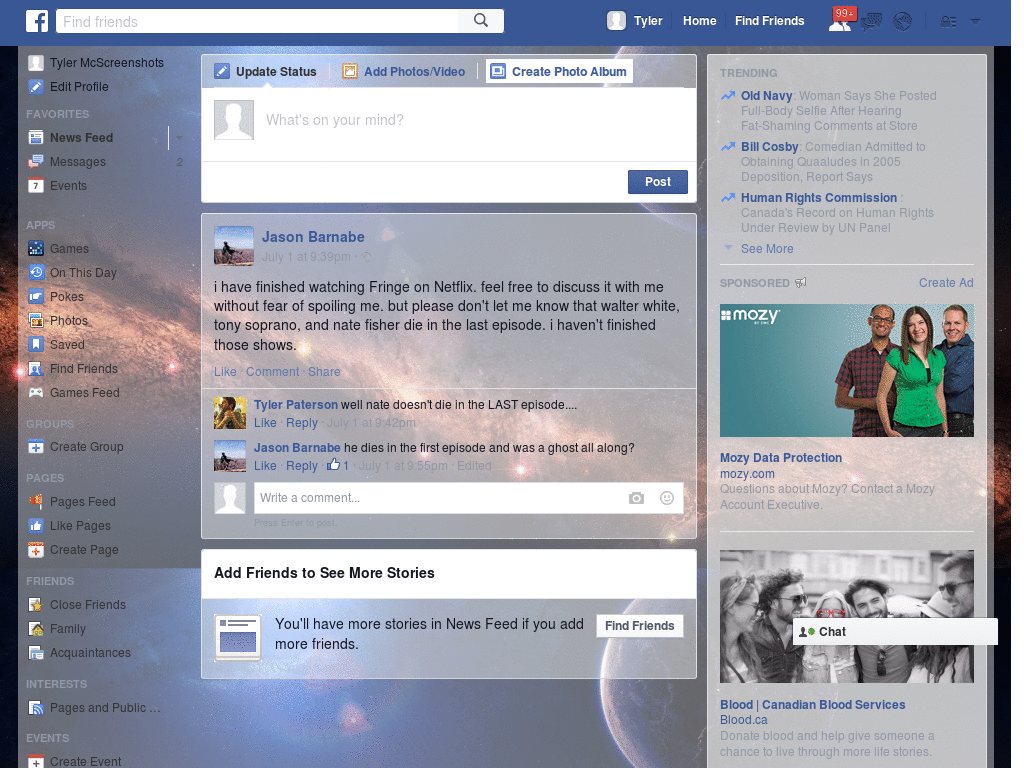Image resolution: width=1024 pixels, height=768 pixels.
Task: Open emoji picker in comment box
Action: coord(667,498)
